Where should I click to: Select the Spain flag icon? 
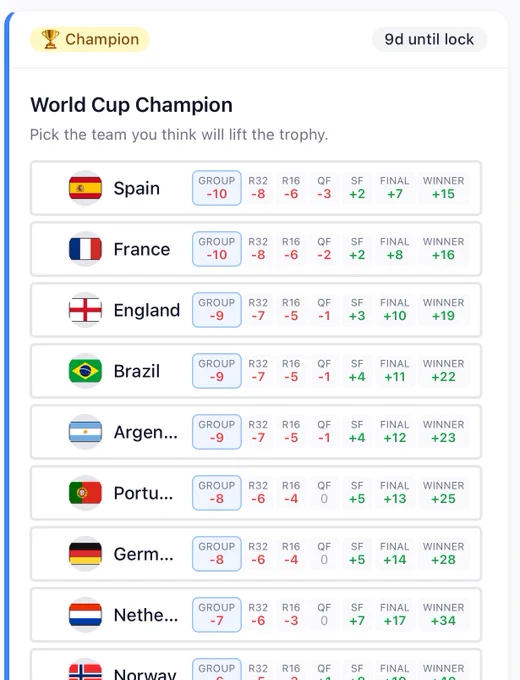[85, 188]
